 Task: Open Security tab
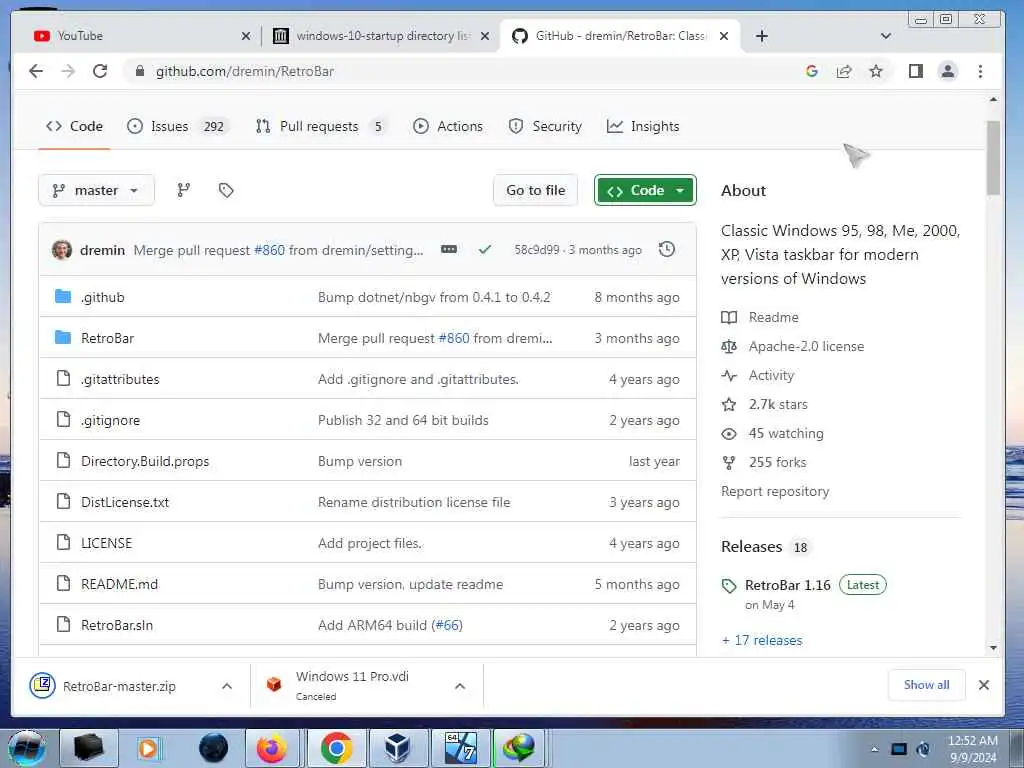pyautogui.click(x=545, y=126)
